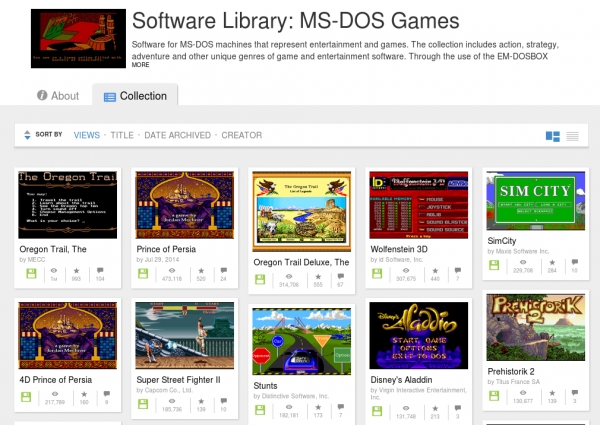Screen dimensions: 600x425
Task: Open the Wolfenstein 3D title link
Action: click(399, 249)
